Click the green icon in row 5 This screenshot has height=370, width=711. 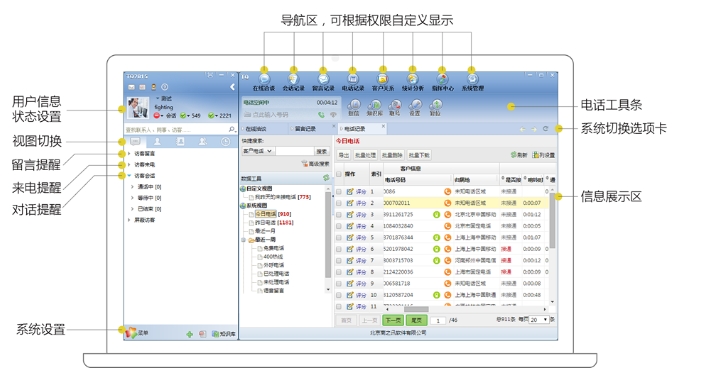pyautogui.click(x=436, y=238)
